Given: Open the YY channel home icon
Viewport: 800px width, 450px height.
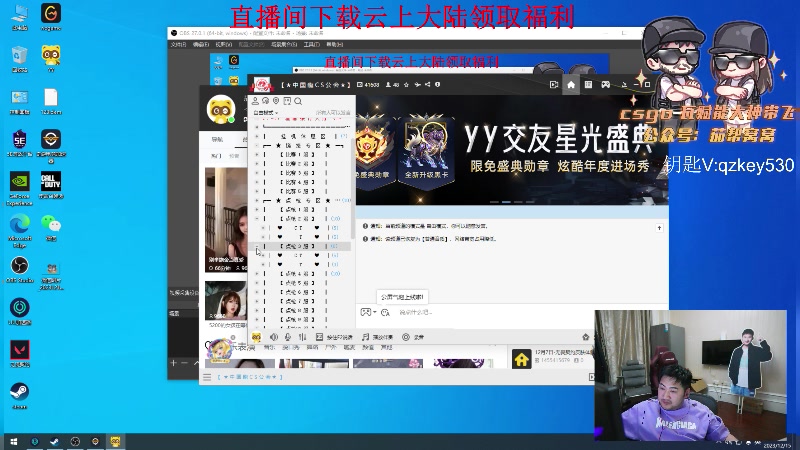Looking at the screenshot, I should point(571,85).
